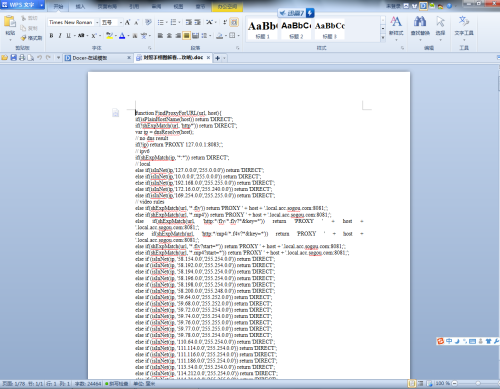The width and height of the screenshot is (500, 389).
Task: Add a new document tab with plus
Action: pos(218,58)
